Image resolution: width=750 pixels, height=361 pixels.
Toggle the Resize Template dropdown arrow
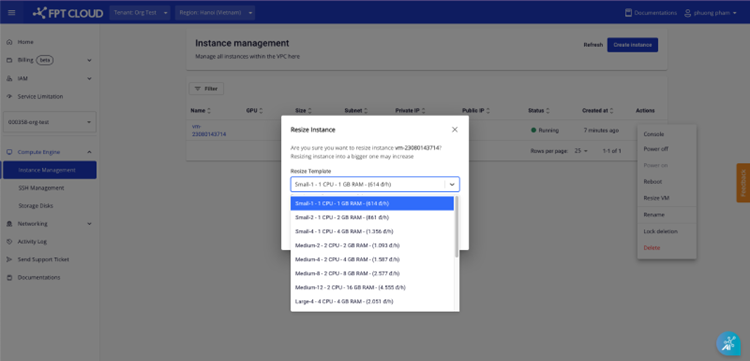click(x=452, y=185)
